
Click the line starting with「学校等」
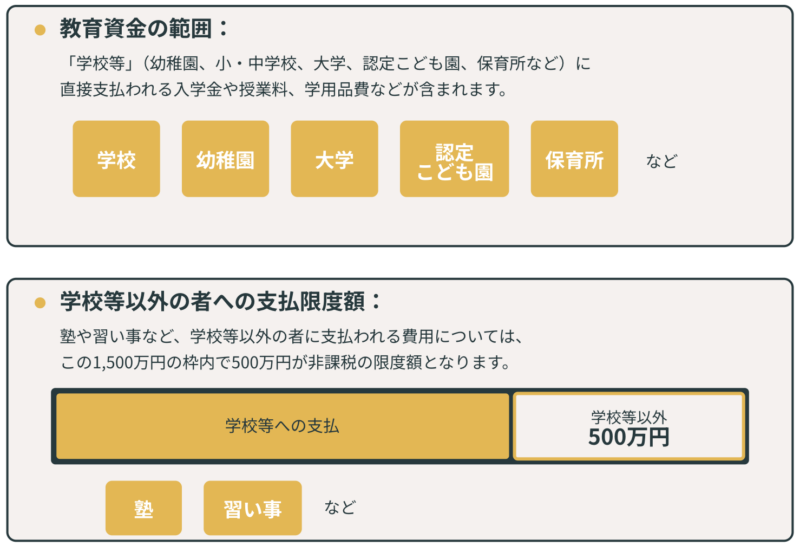(325, 64)
